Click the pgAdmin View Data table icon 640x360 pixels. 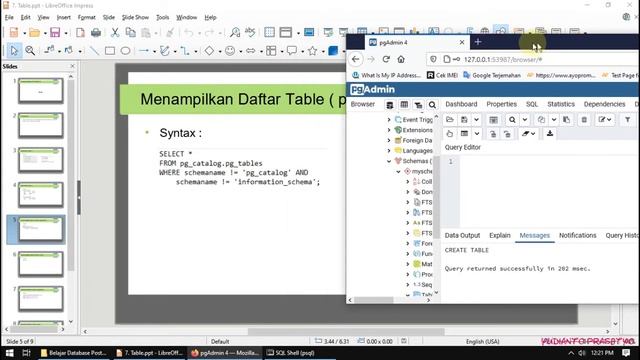404,105
